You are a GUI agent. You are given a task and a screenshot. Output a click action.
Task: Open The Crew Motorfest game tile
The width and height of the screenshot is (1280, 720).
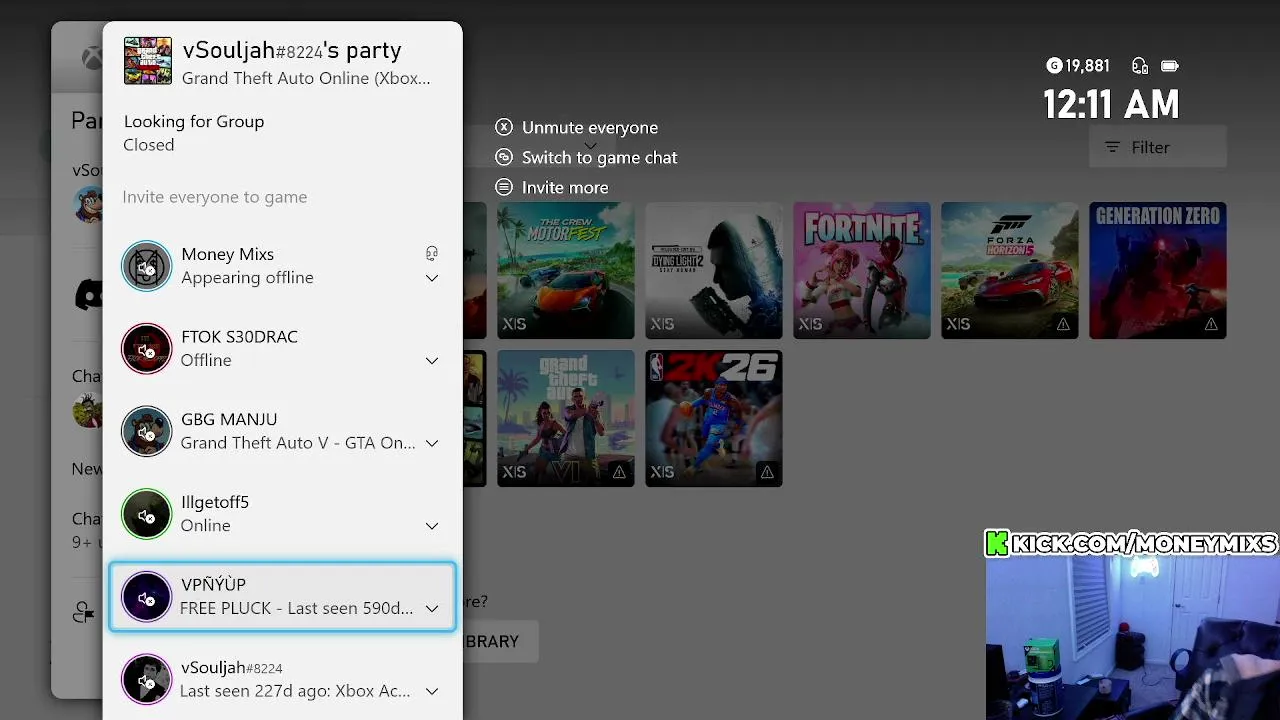[x=566, y=271]
